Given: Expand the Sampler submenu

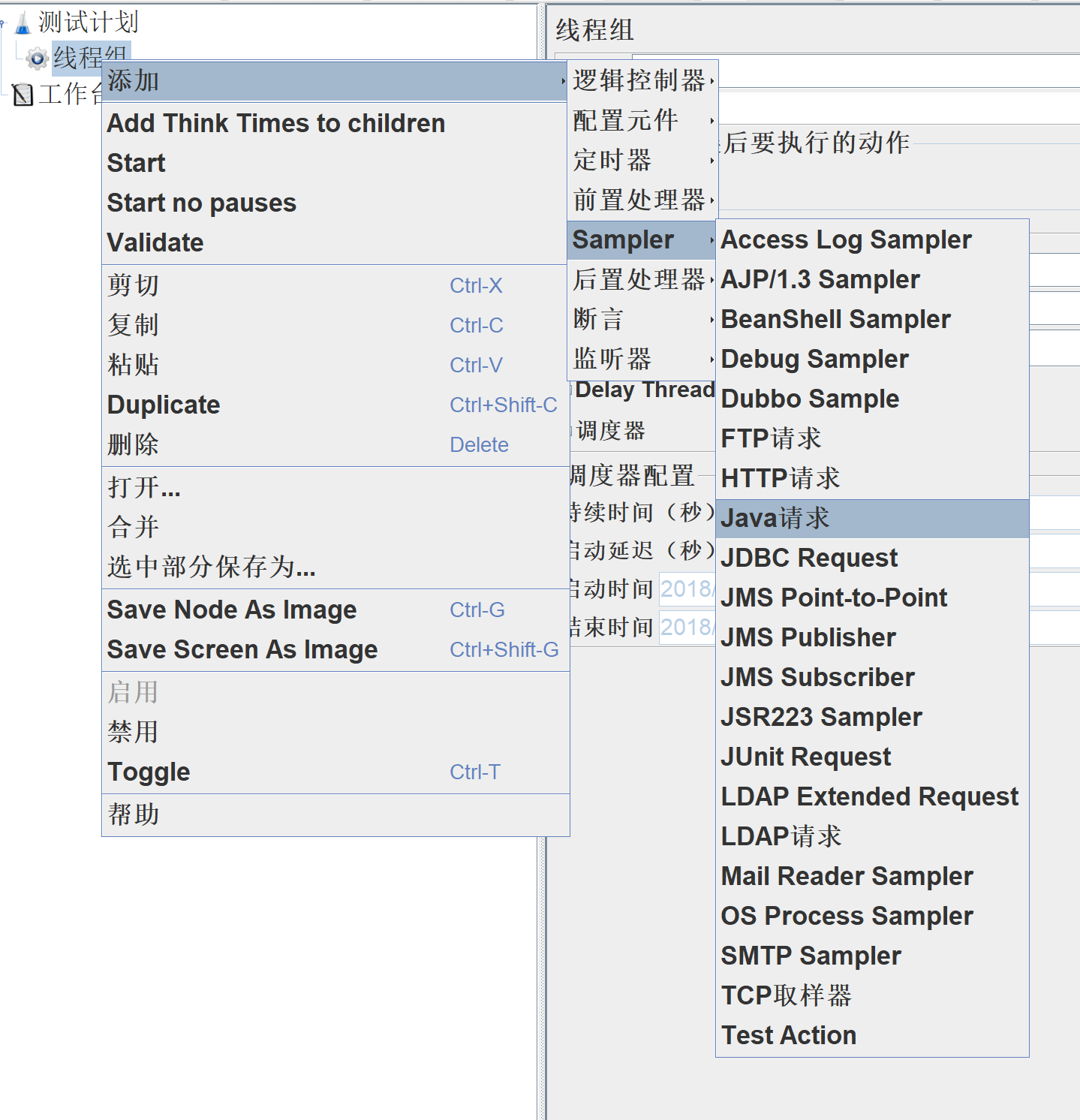Looking at the screenshot, I should pos(642,239).
